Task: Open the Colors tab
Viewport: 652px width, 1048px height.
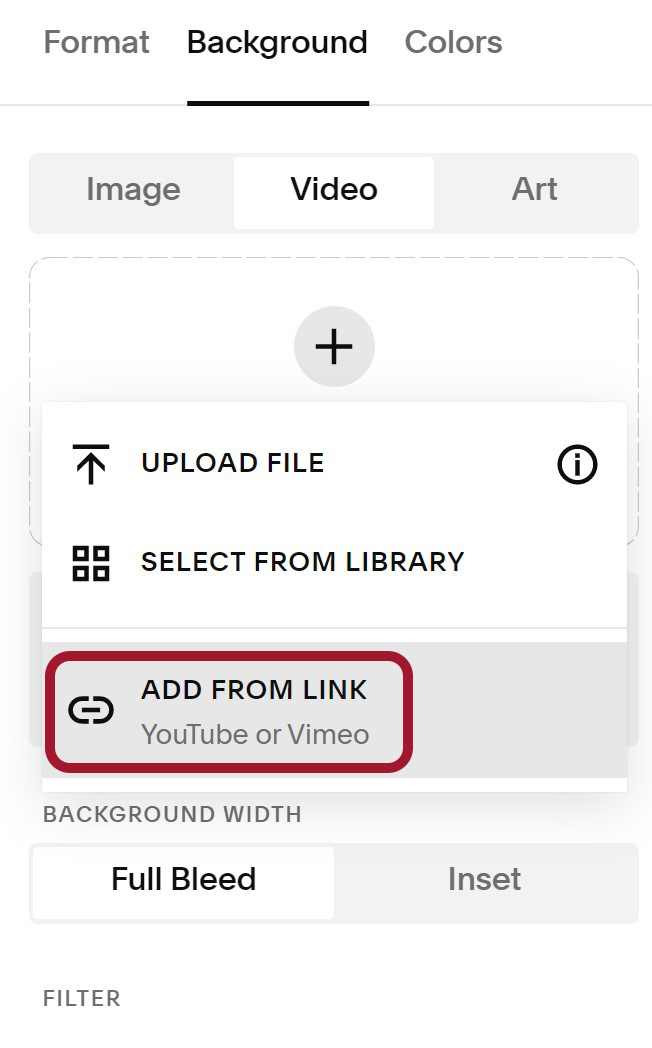Action: [x=453, y=43]
